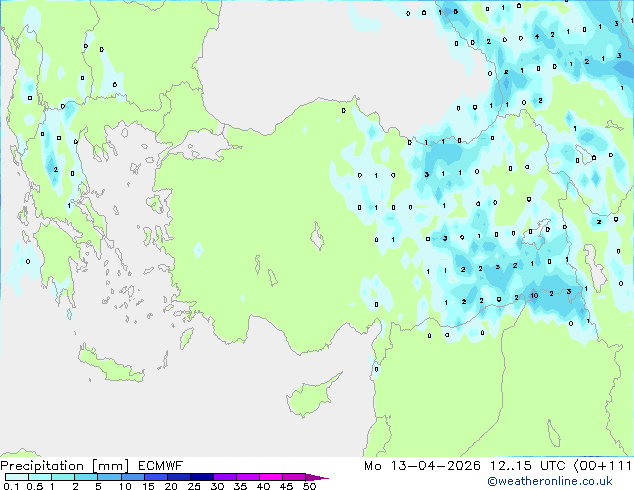Click the legend label '25'
Viewport: 634px width, 490px height.
click(194, 486)
